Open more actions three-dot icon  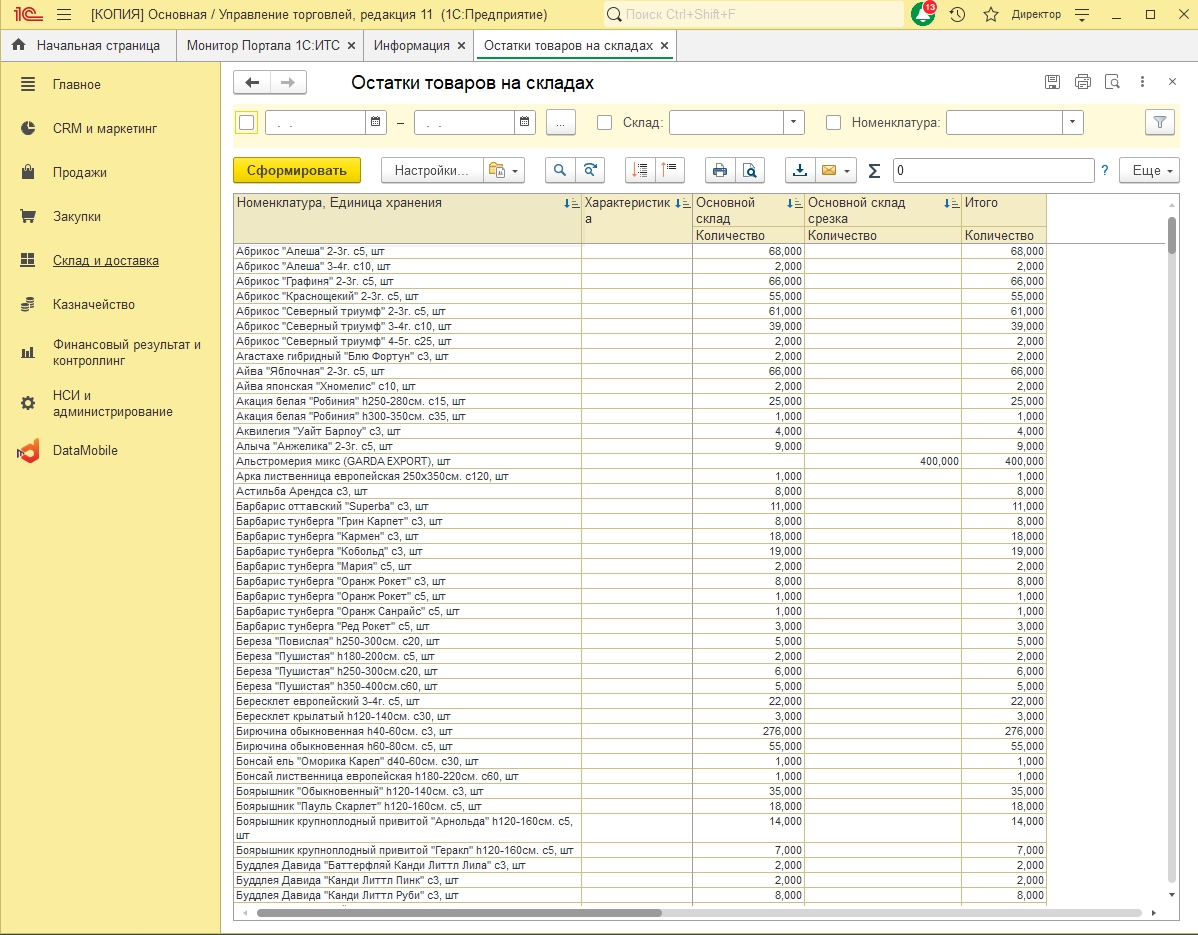(1142, 82)
